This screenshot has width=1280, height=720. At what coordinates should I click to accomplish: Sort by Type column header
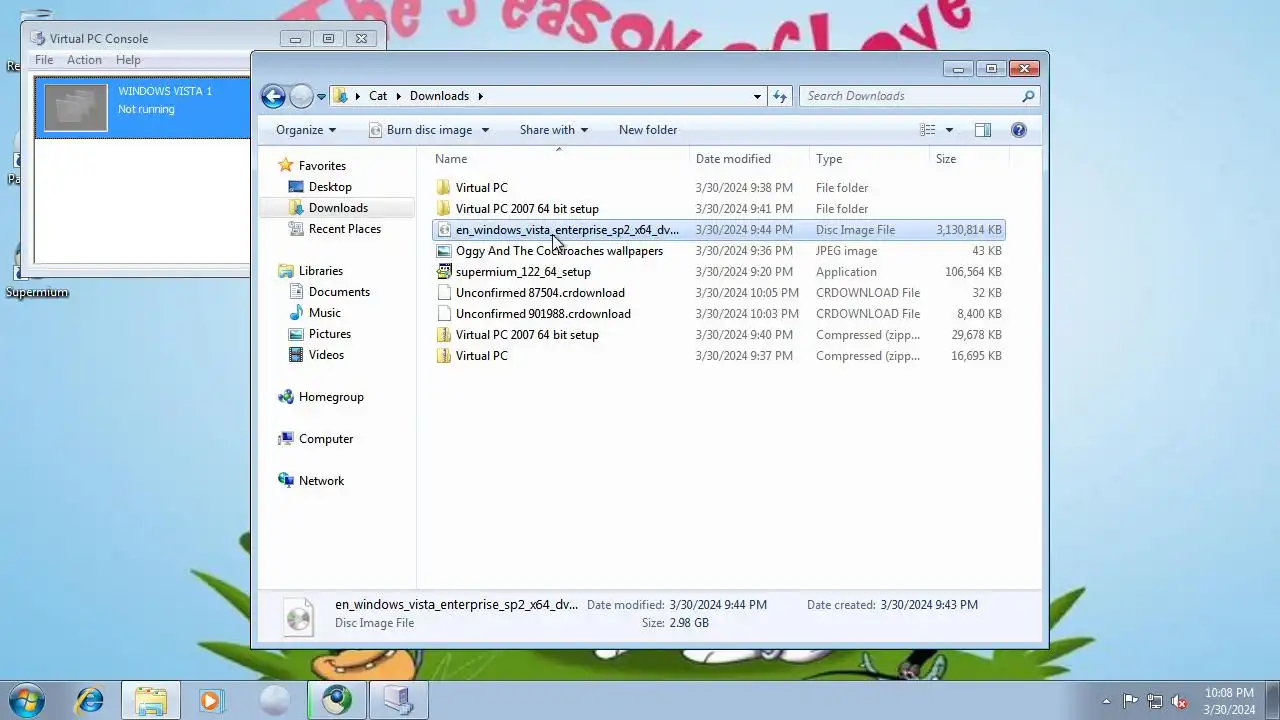[x=829, y=159]
